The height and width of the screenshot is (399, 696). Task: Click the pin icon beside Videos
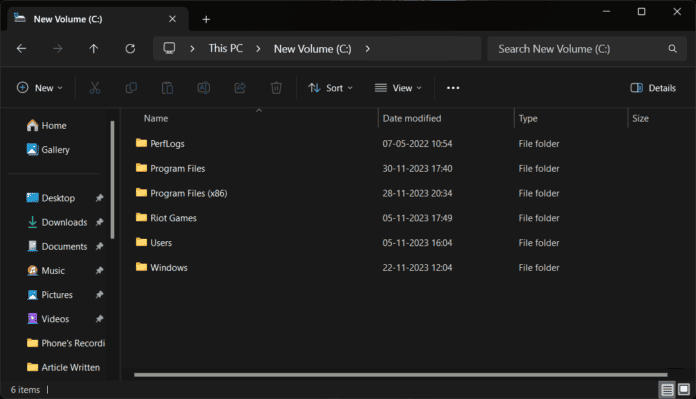pos(99,319)
